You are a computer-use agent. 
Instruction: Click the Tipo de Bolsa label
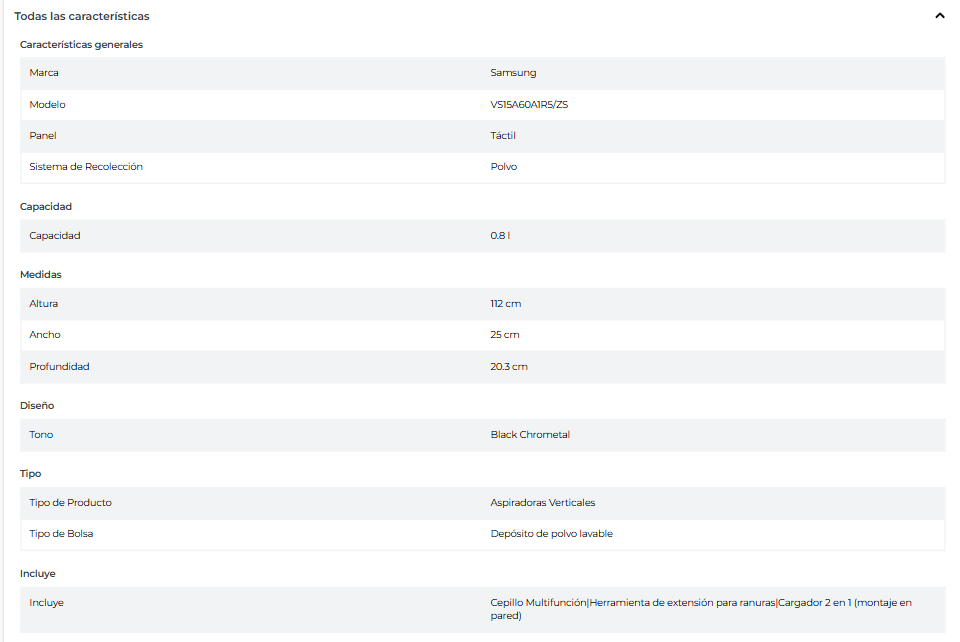[61, 534]
